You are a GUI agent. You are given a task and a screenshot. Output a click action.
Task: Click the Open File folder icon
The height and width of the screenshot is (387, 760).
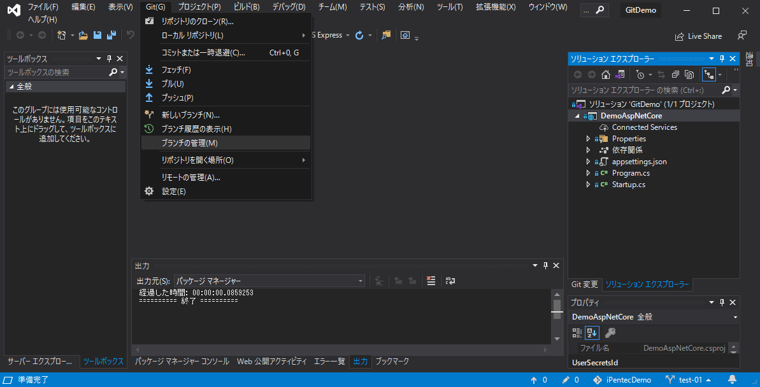point(83,35)
